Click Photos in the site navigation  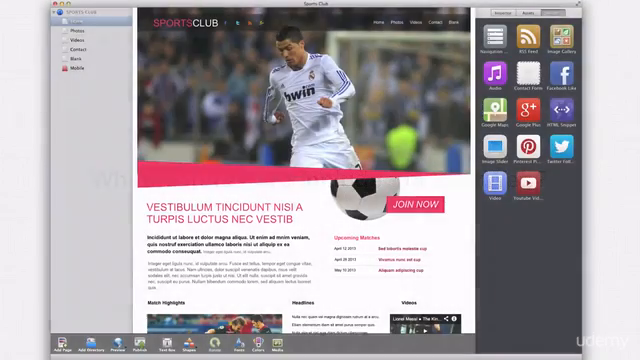(397, 22)
